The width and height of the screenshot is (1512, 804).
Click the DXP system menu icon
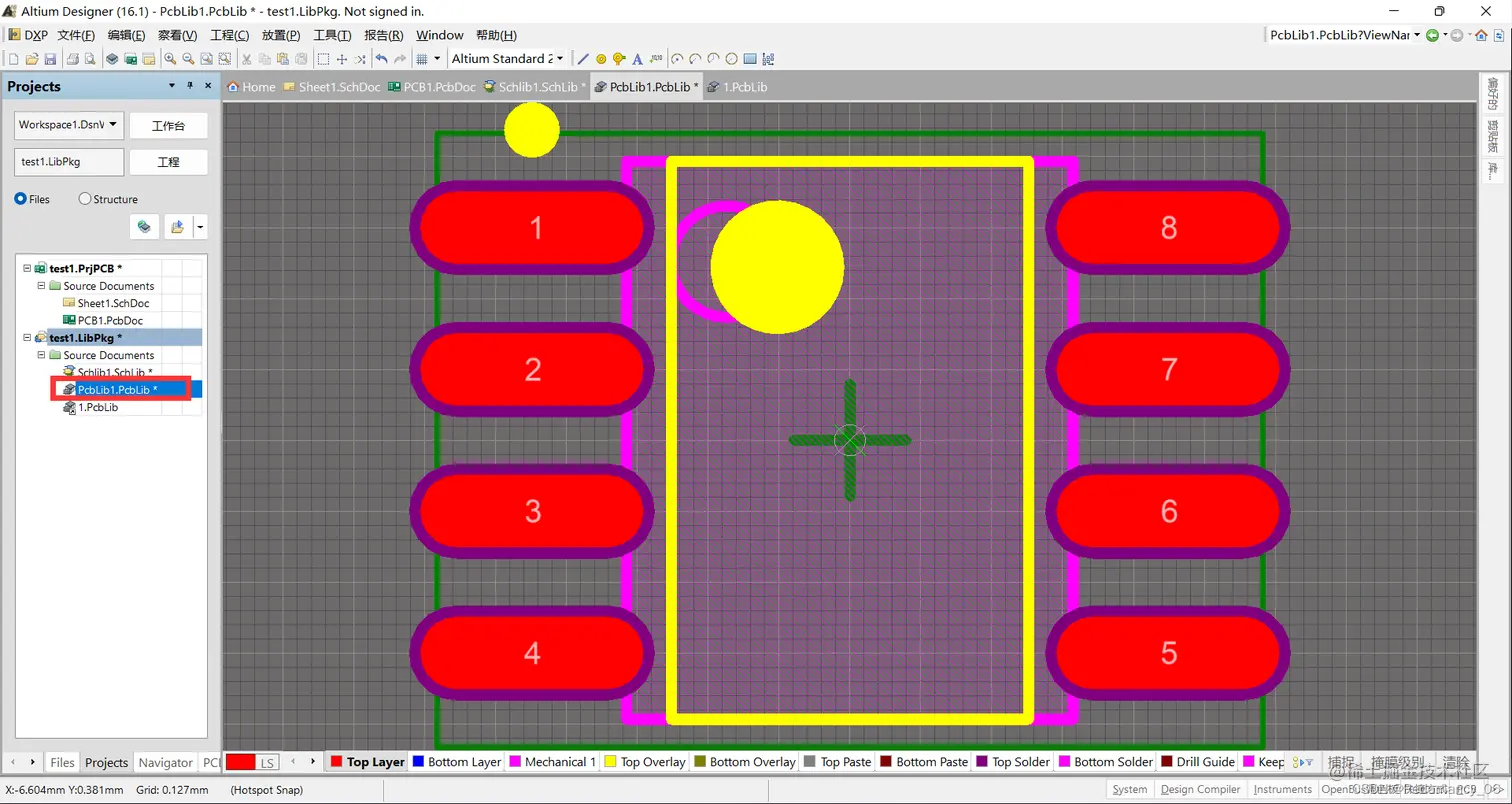[27, 35]
